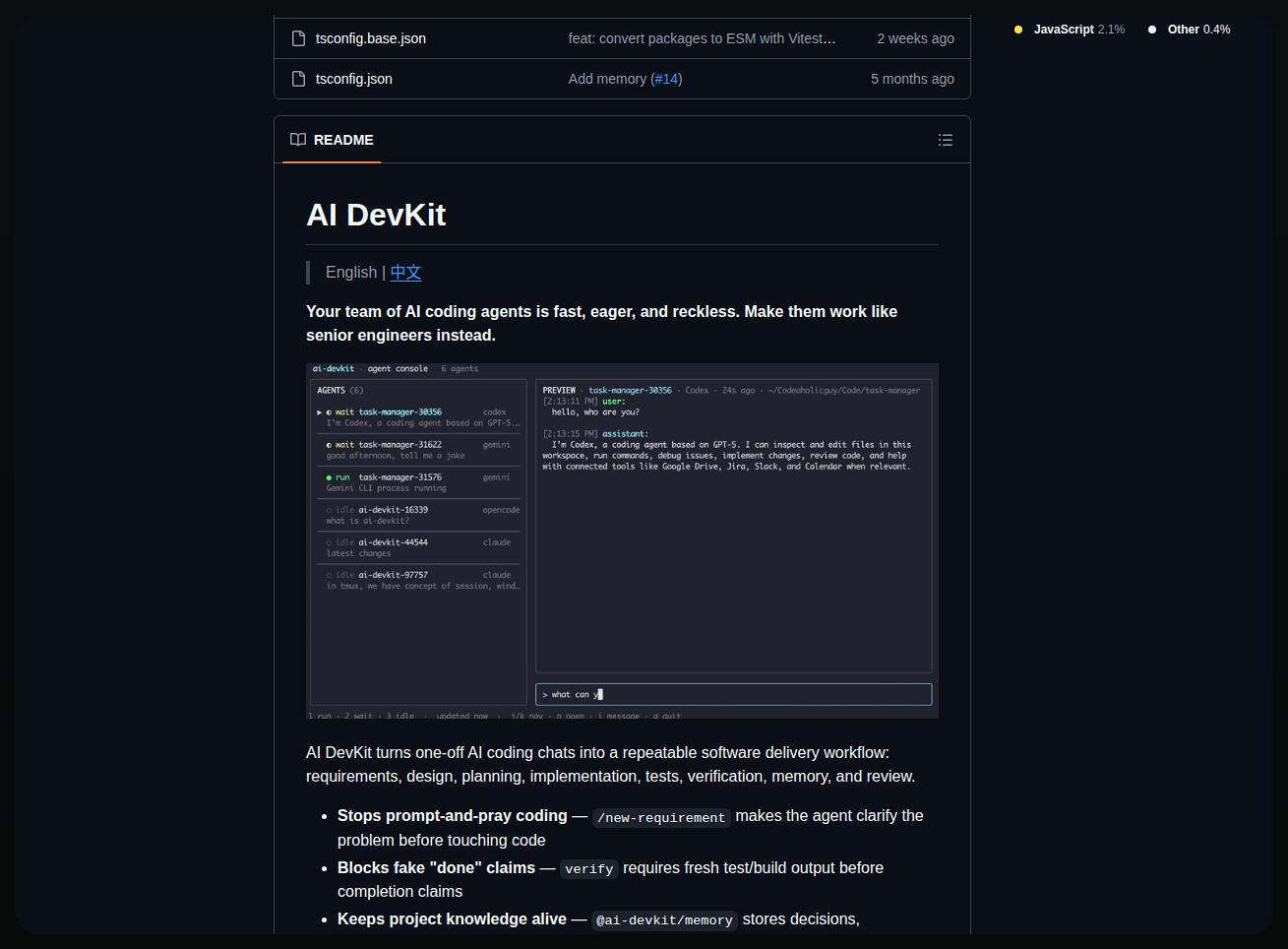Click the @ai-devkit/memory code snippet
1288x949 pixels.
[x=664, y=920]
